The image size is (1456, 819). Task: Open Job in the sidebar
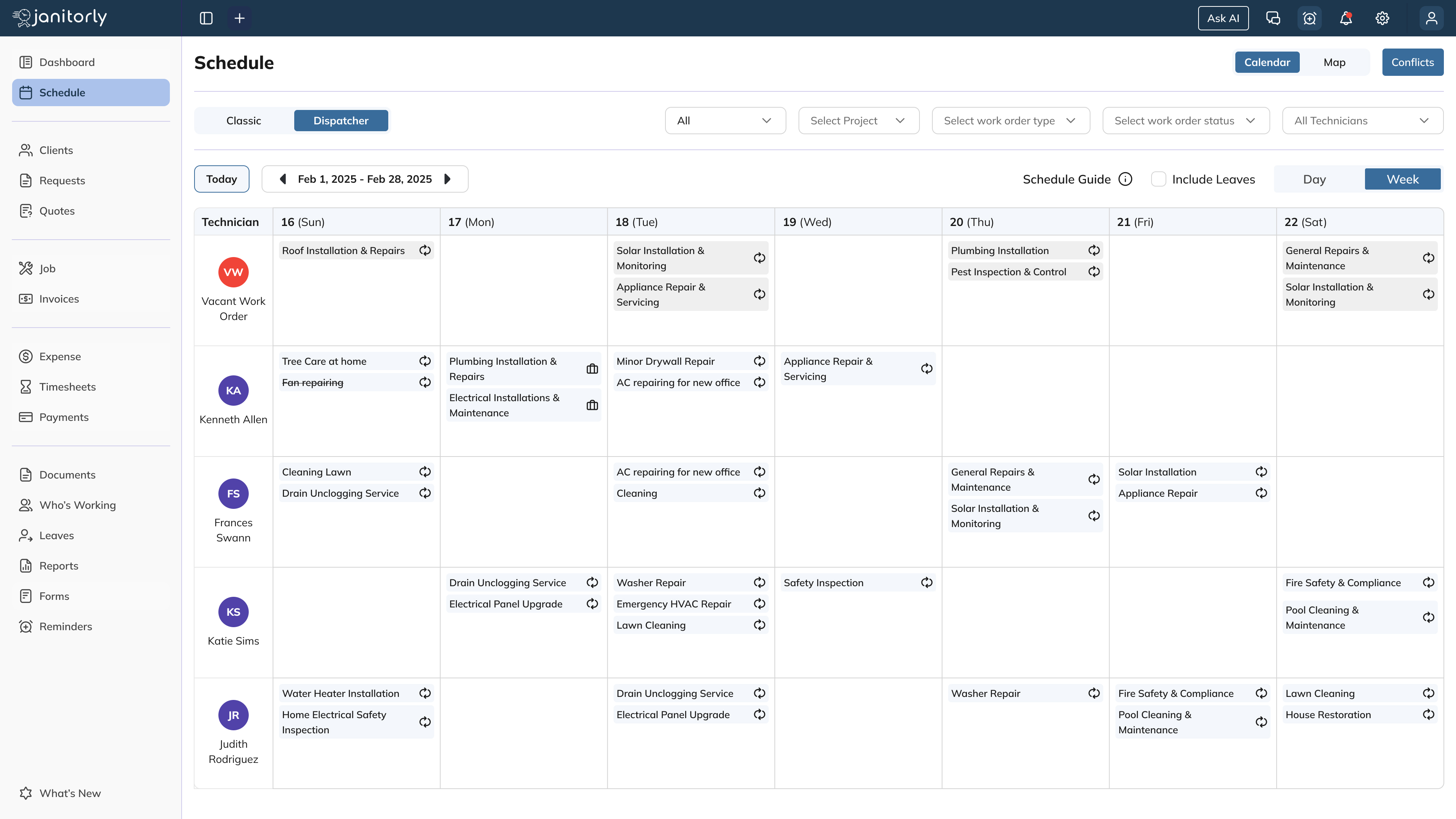91,268
